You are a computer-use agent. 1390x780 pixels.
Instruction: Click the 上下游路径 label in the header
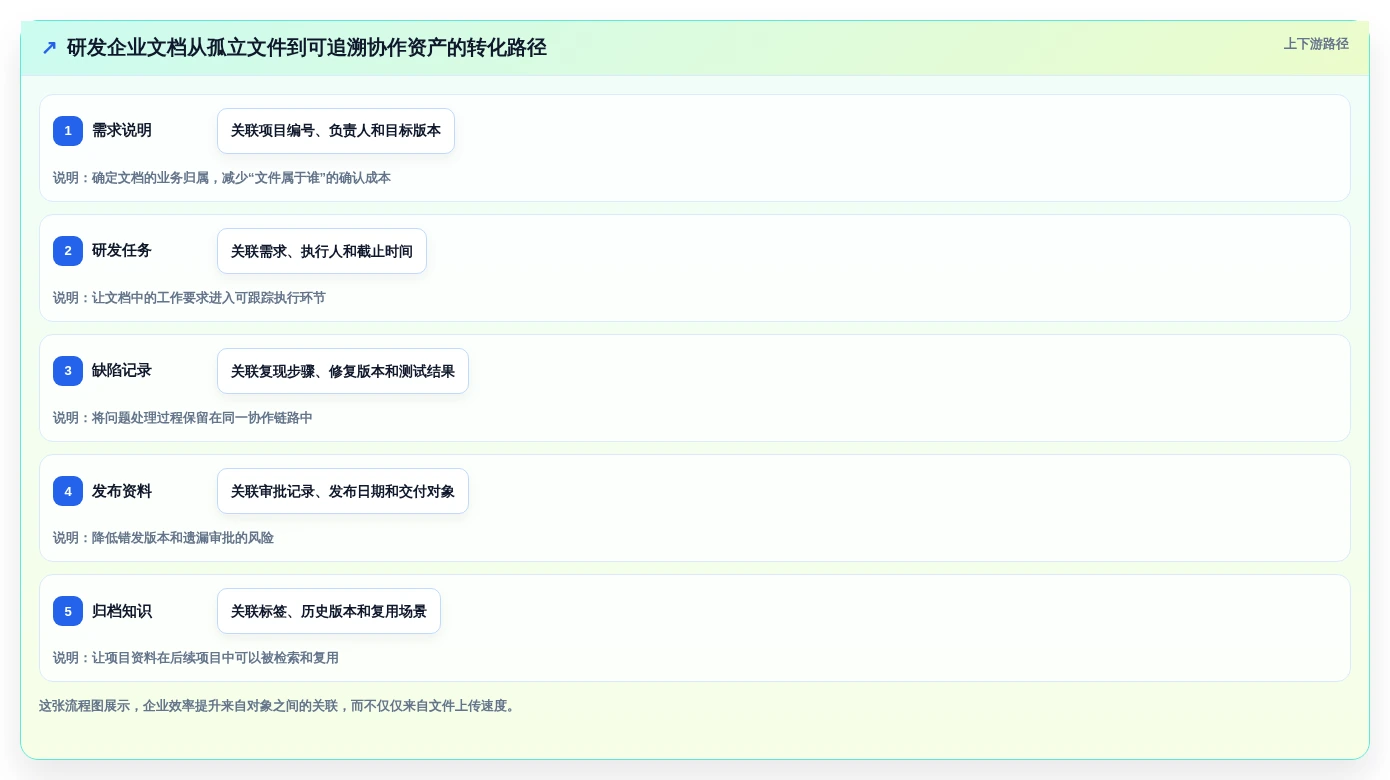(x=1316, y=44)
